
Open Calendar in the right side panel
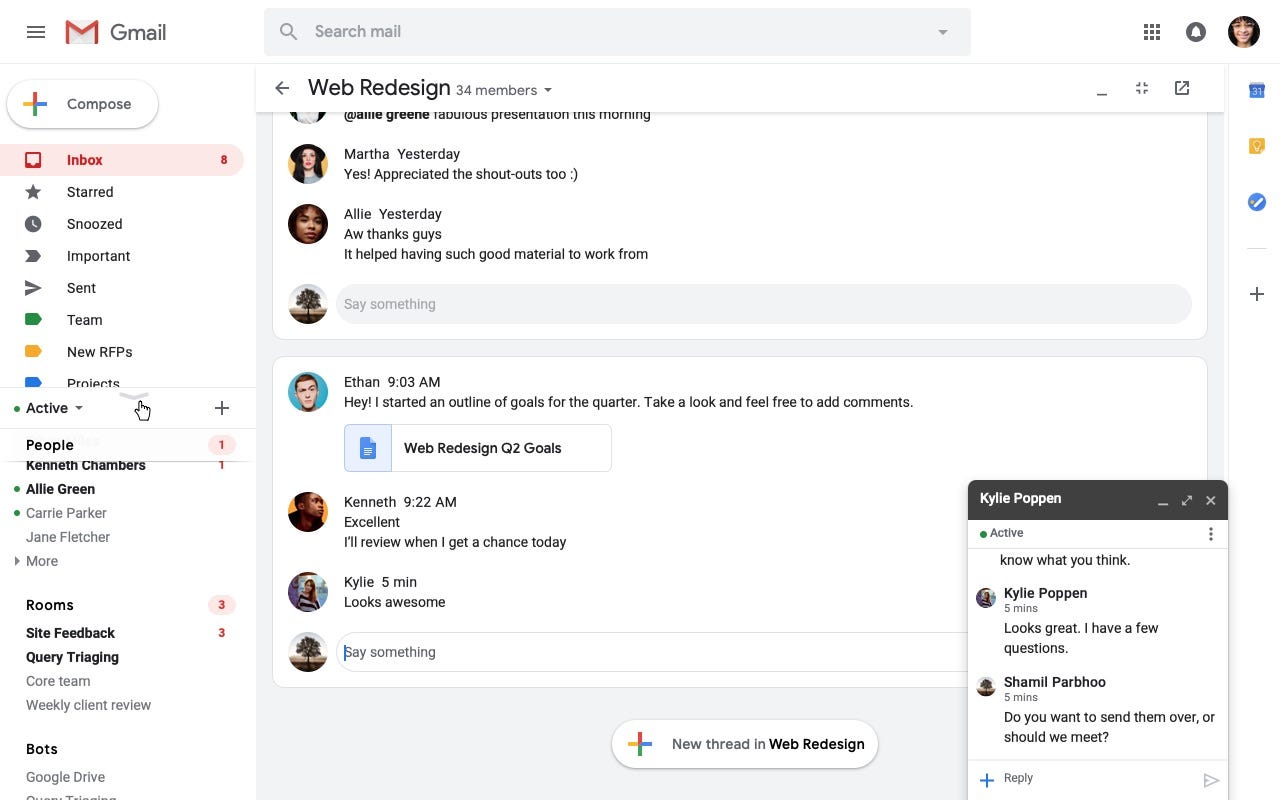click(1257, 90)
